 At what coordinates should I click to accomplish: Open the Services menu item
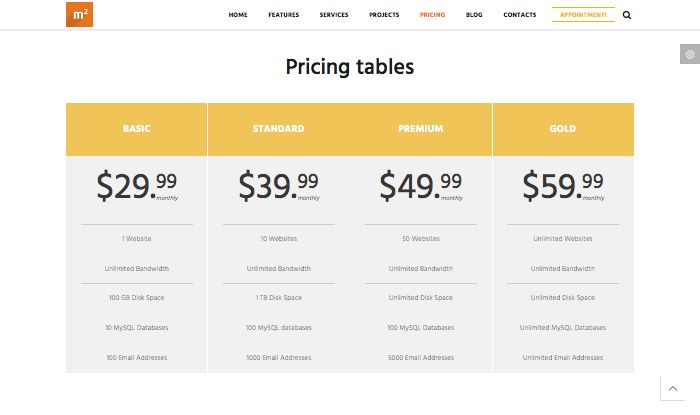click(x=334, y=15)
